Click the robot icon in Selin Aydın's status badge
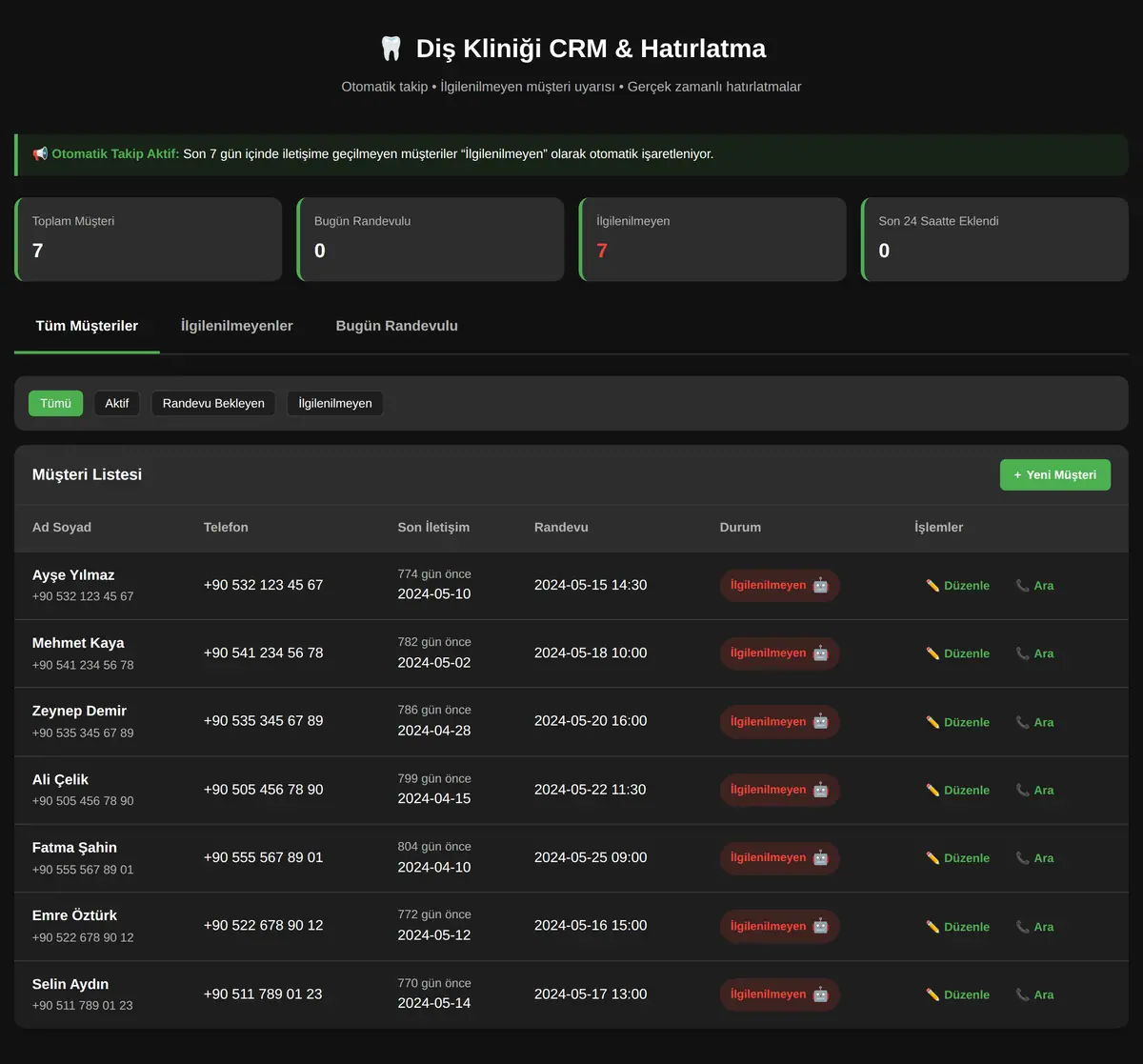 point(820,994)
